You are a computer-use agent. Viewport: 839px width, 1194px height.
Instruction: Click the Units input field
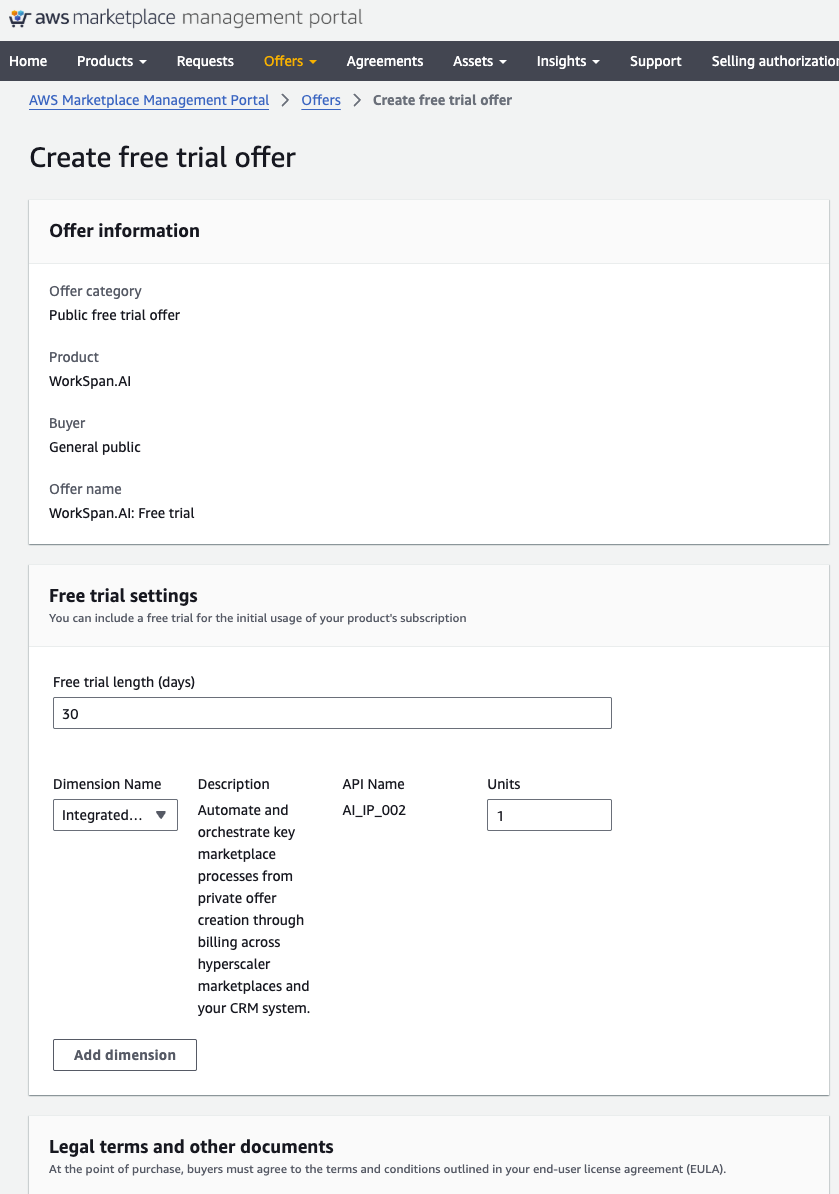[549, 815]
